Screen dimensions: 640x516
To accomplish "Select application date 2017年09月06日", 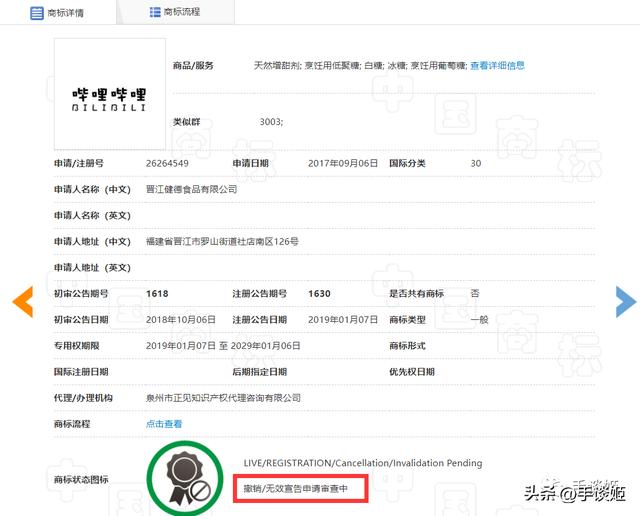I will 343,164.
